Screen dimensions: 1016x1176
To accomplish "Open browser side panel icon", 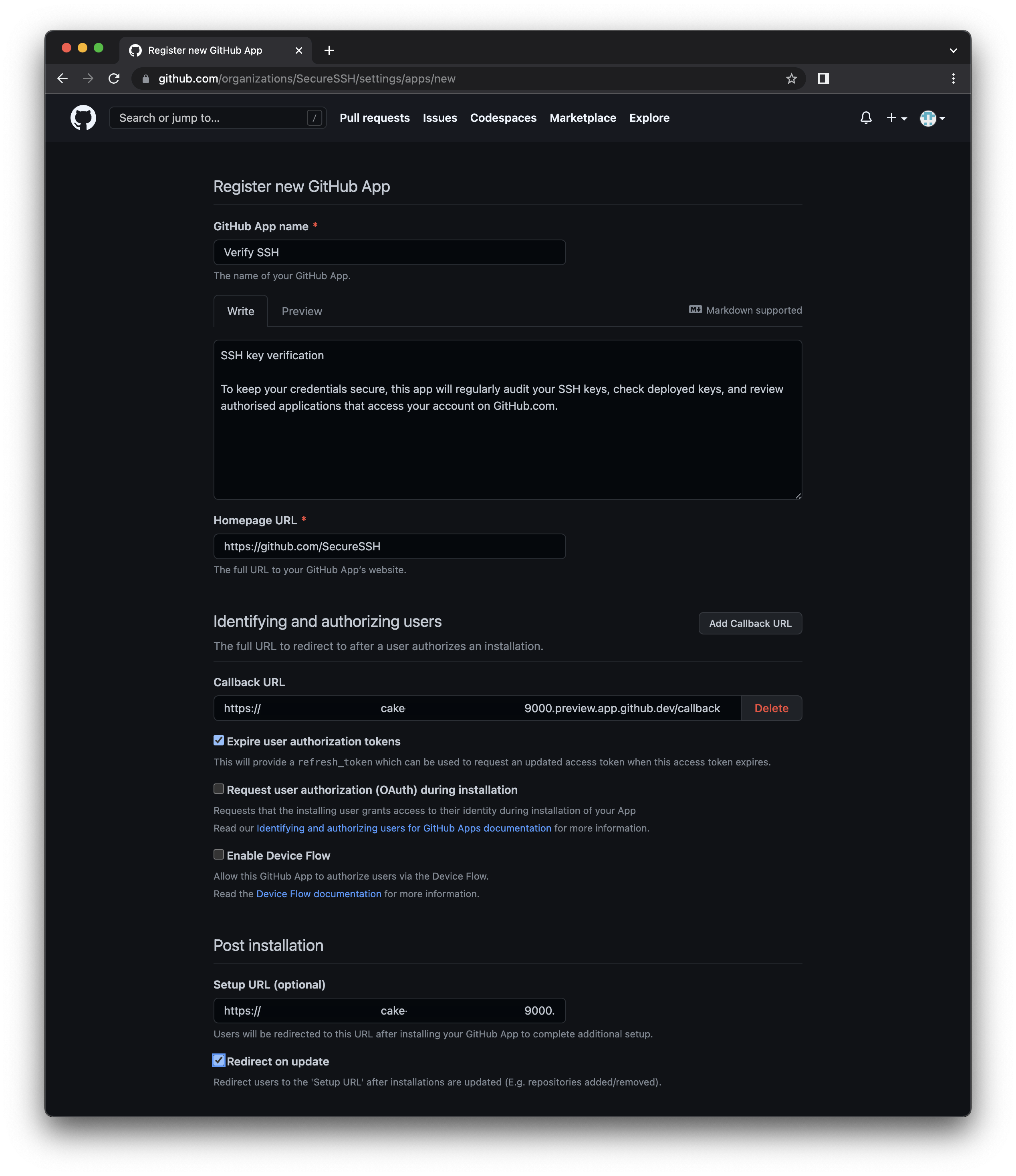I will [x=823, y=79].
